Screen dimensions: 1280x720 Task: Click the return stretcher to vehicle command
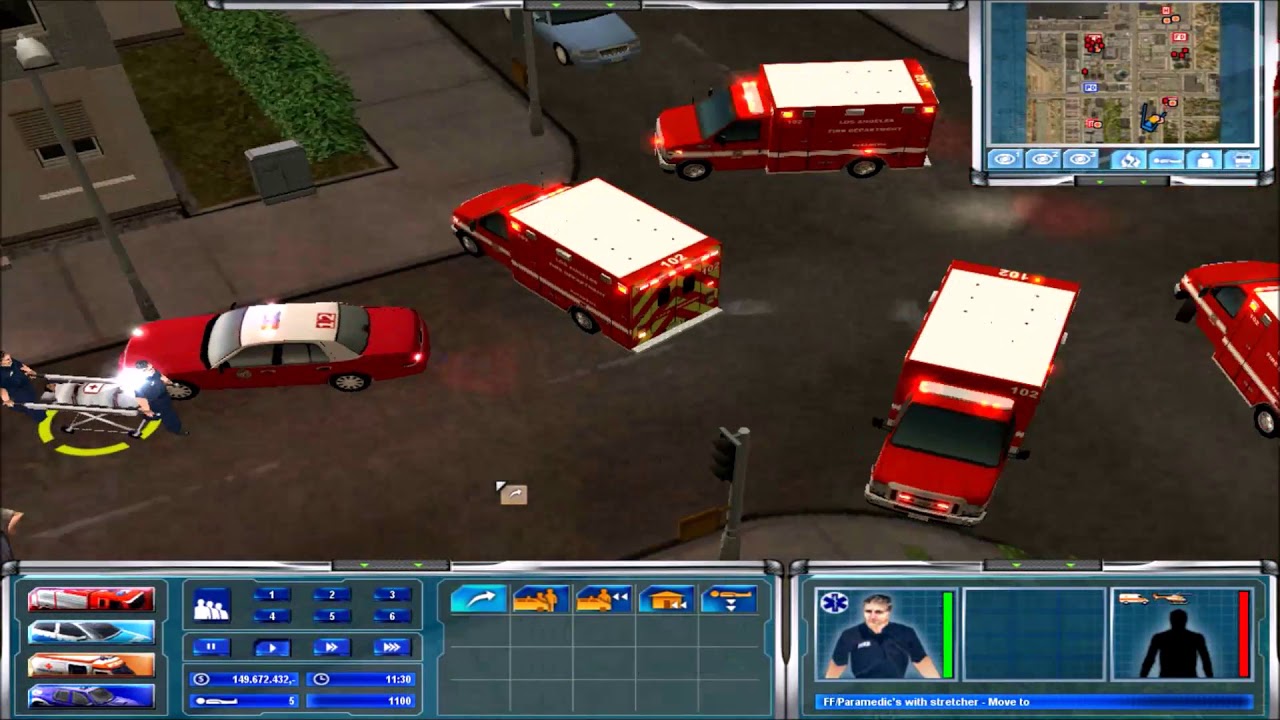[x=604, y=600]
